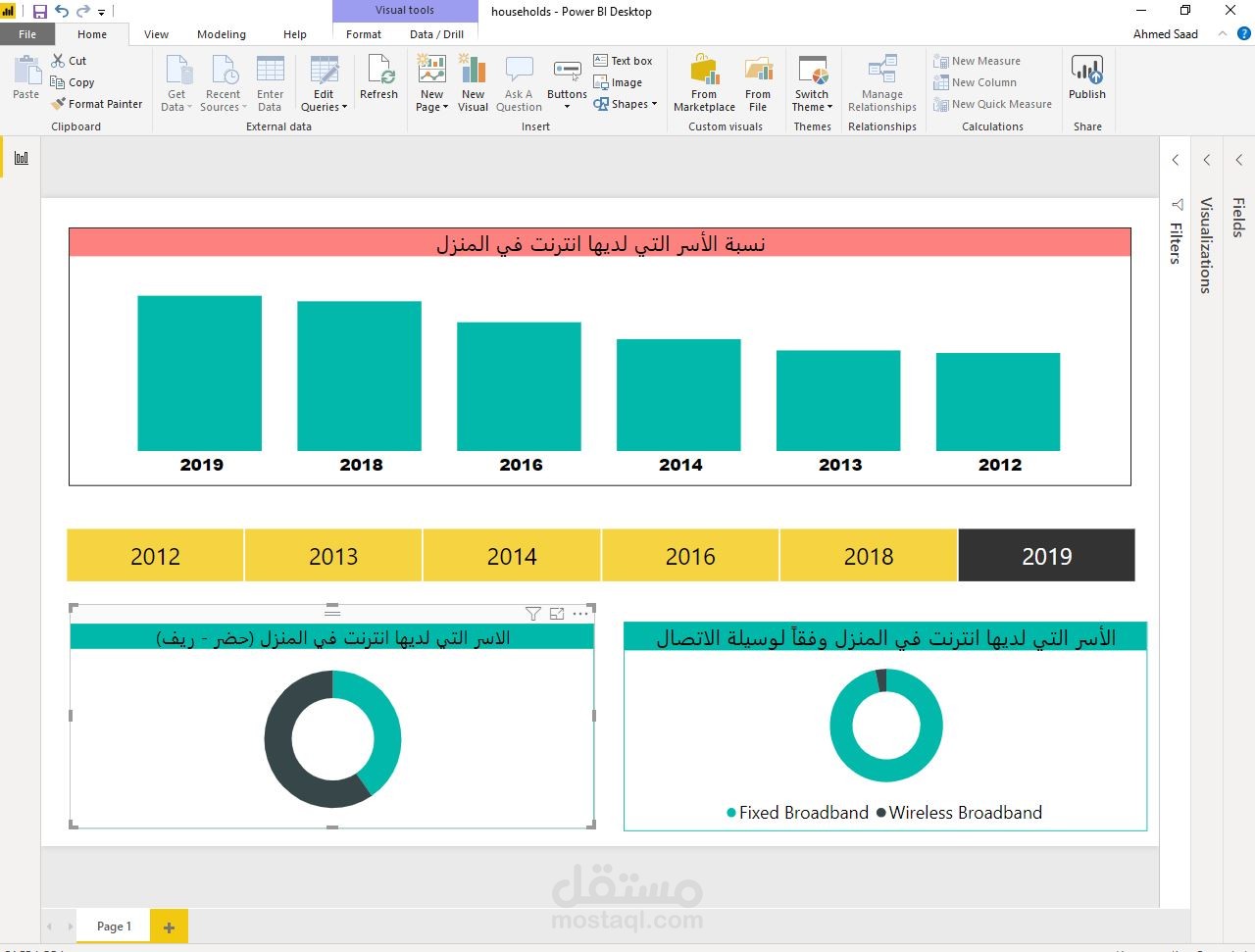The width and height of the screenshot is (1255, 952).
Task: Click Ask A Question
Action: pos(519,83)
